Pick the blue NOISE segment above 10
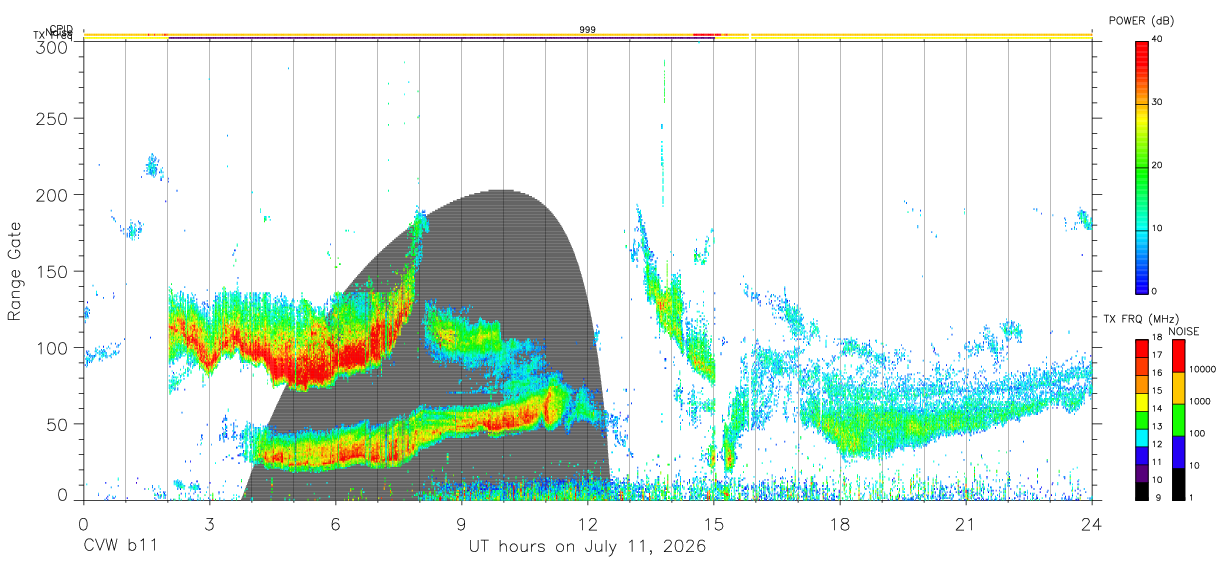The image size is (1228, 567). pyautogui.click(x=1176, y=451)
